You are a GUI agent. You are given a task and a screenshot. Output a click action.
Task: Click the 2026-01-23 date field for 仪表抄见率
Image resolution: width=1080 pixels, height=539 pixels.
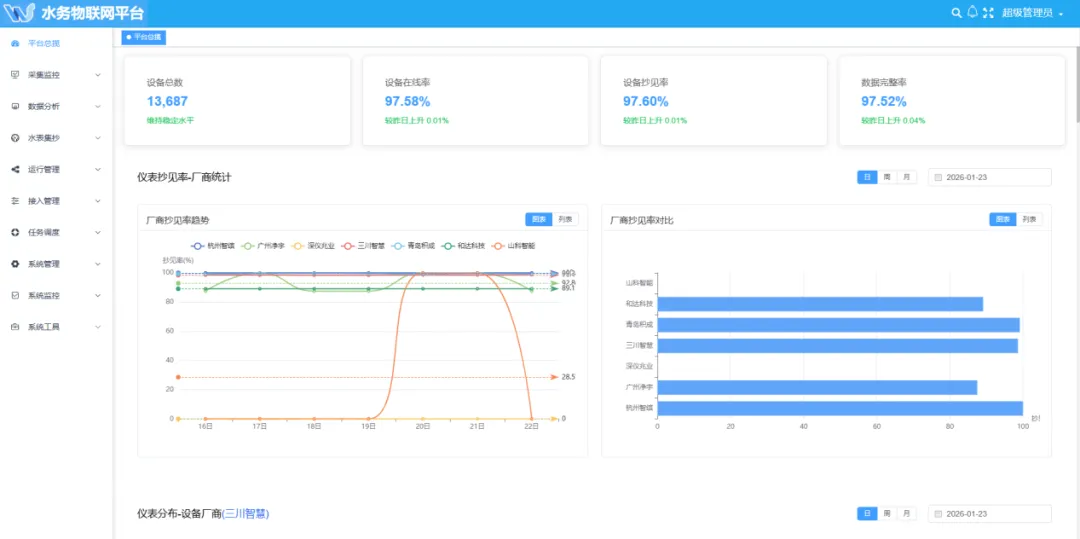coord(990,178)
